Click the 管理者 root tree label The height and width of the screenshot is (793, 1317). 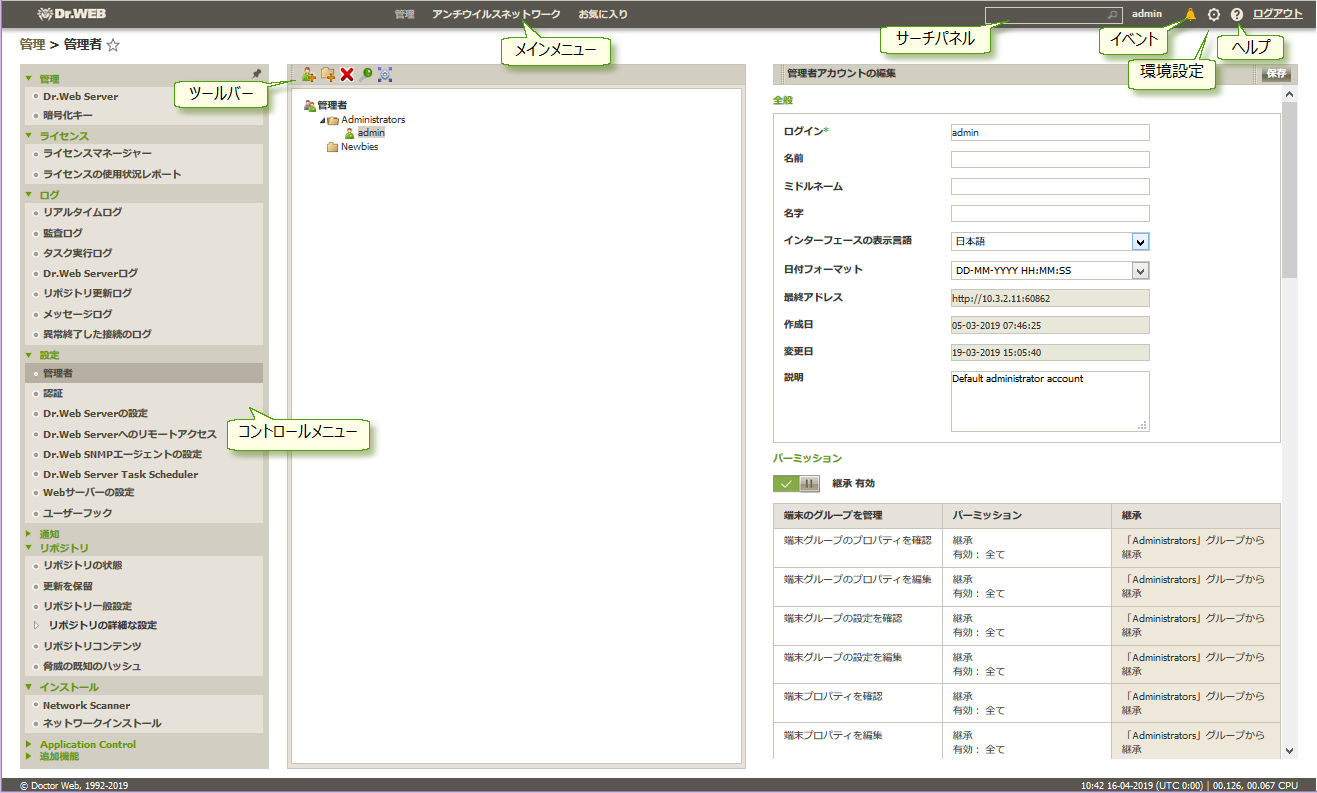pyautogui.click(x=333, y=106)
